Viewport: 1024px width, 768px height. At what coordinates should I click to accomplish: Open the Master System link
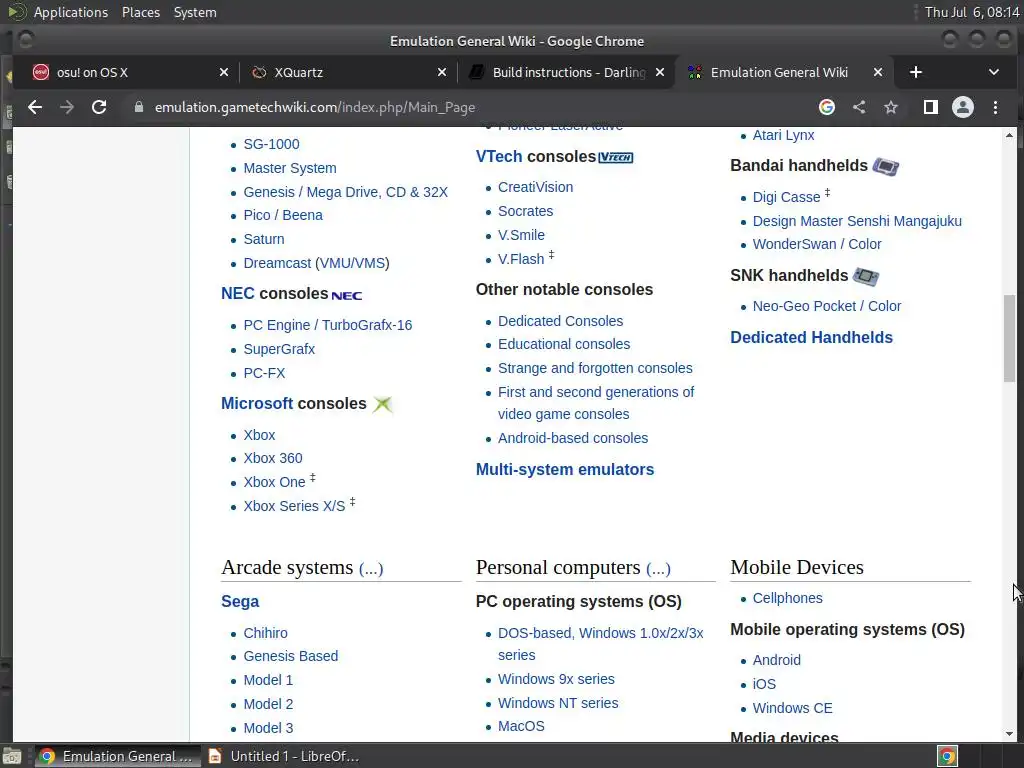pos(290,168)
